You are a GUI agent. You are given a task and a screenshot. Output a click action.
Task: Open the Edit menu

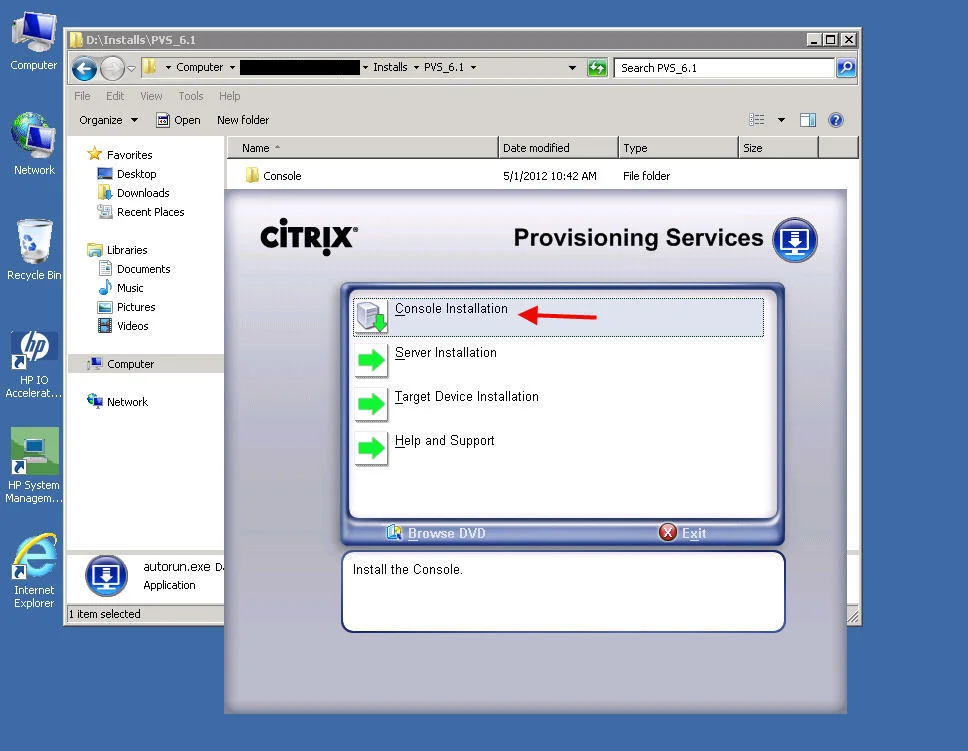click(x=115, y=96)
